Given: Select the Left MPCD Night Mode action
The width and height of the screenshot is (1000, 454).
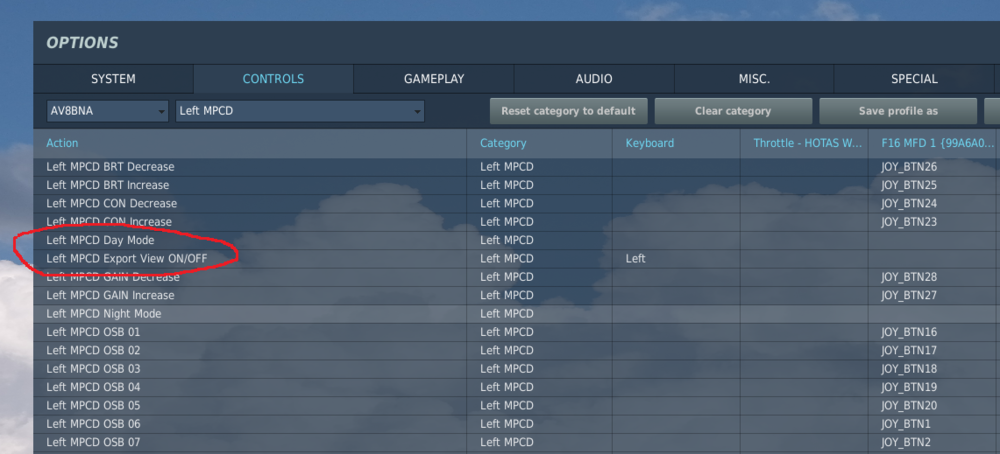Looking at the screenshot, I should click(x=250, y=314).
